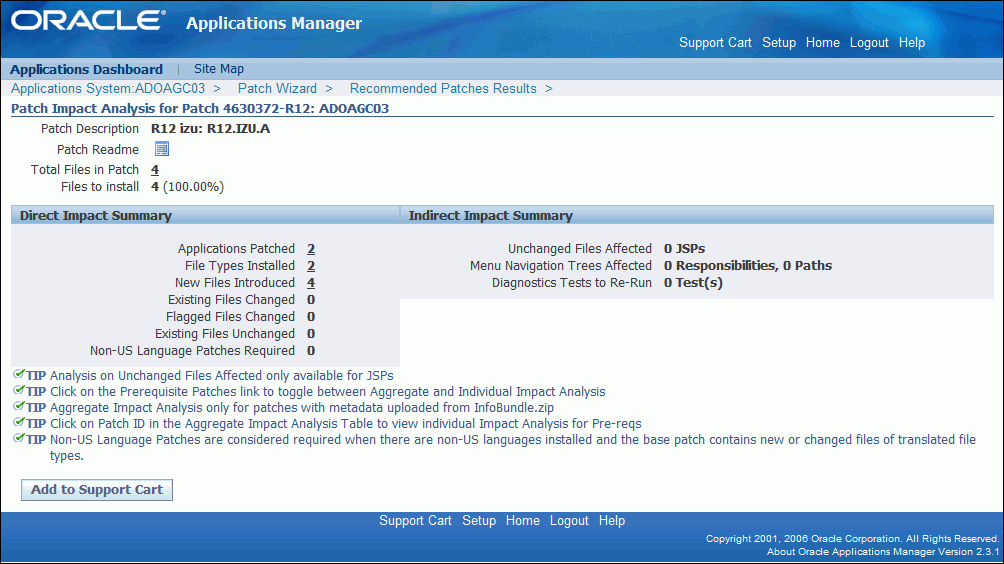The image size is (1004, 564).
Task: Select the Existing Files Changed value
Action: click(x=311, y=300)
